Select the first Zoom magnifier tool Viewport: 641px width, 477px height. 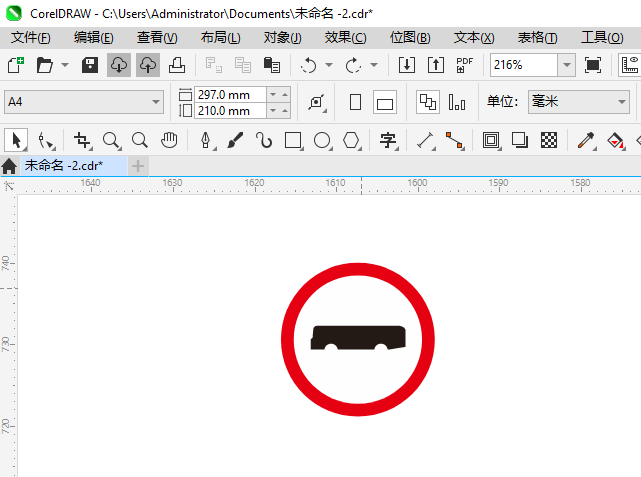point(112,141)
